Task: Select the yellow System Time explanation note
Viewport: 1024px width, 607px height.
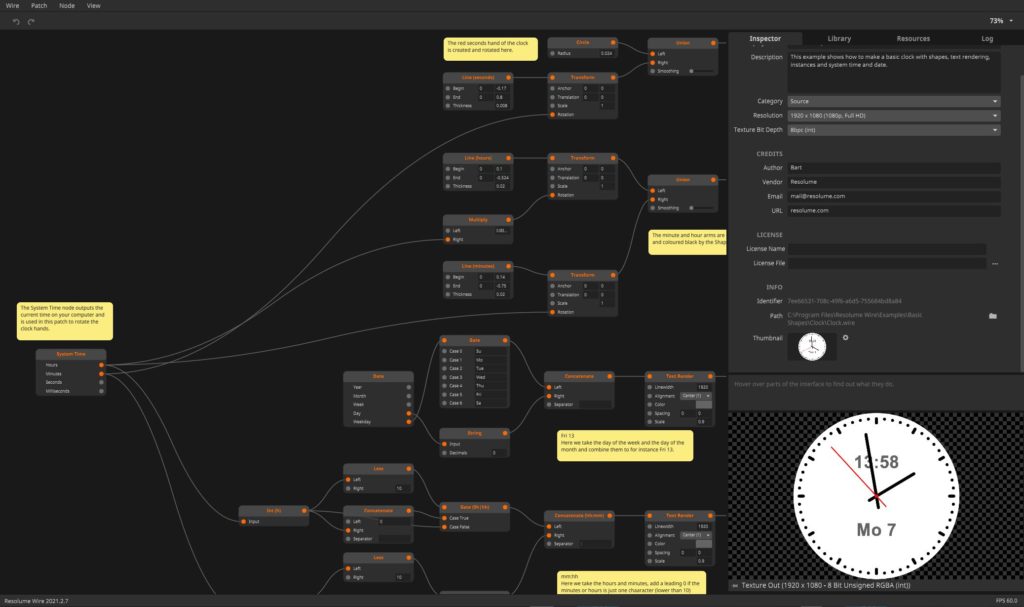Action: click(65, 321)
